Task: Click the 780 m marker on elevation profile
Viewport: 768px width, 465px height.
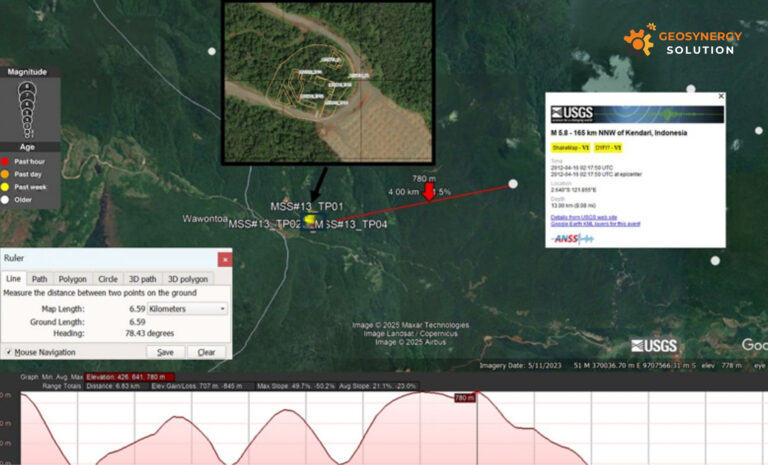Action: point(463,398)
